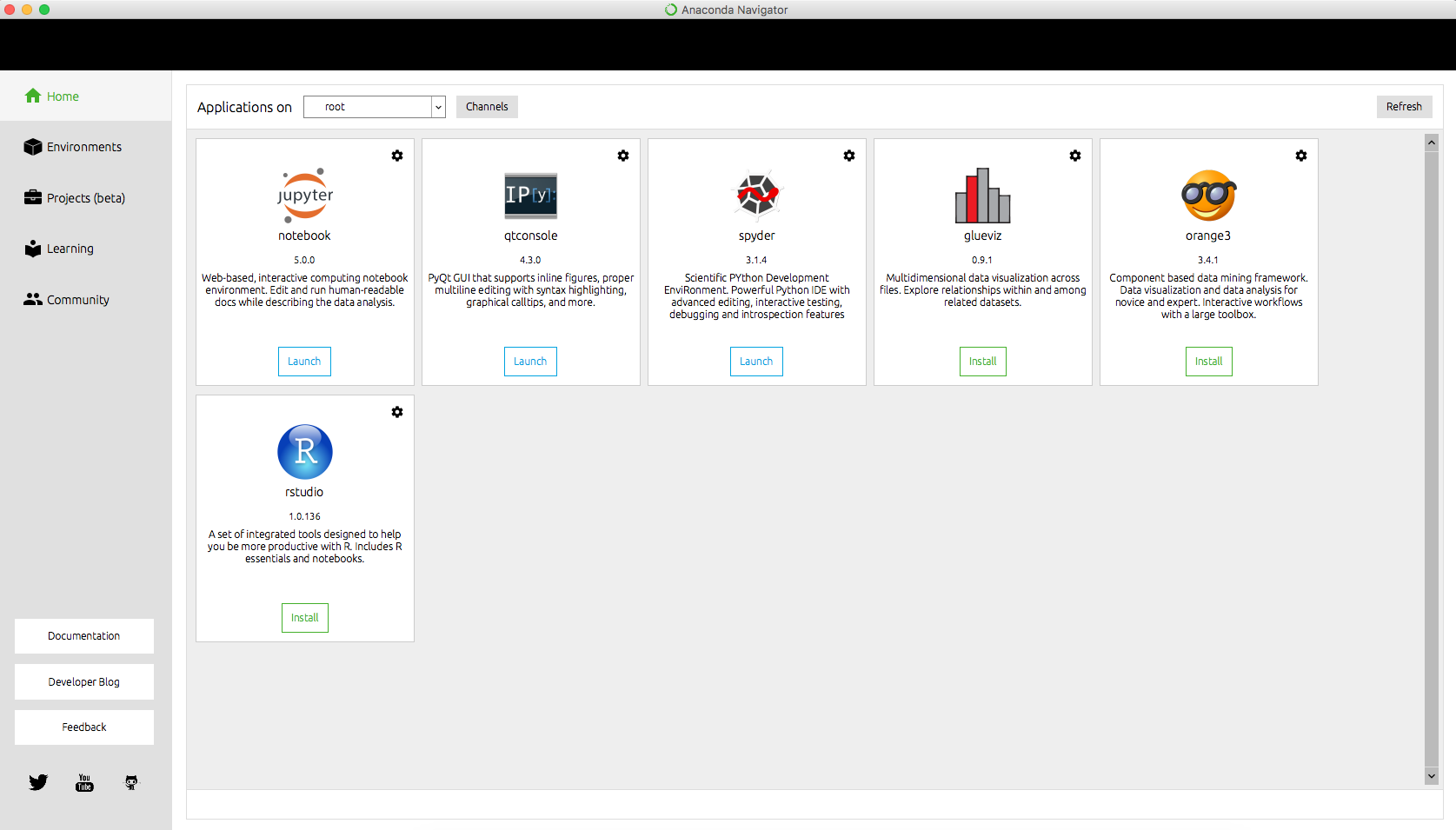Install glueviz

983,362
